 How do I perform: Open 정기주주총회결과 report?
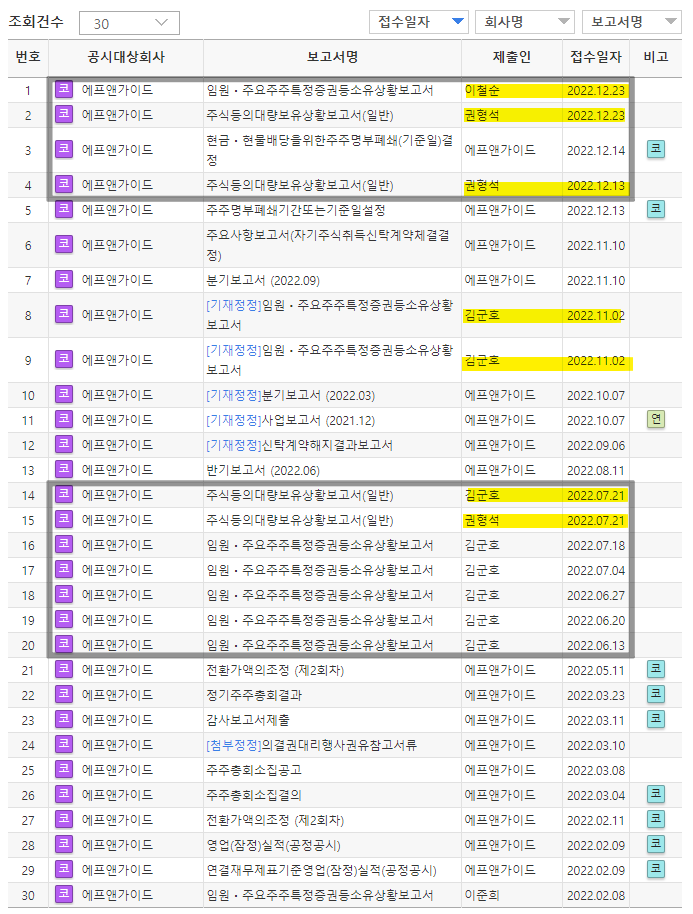coord(254,695)
